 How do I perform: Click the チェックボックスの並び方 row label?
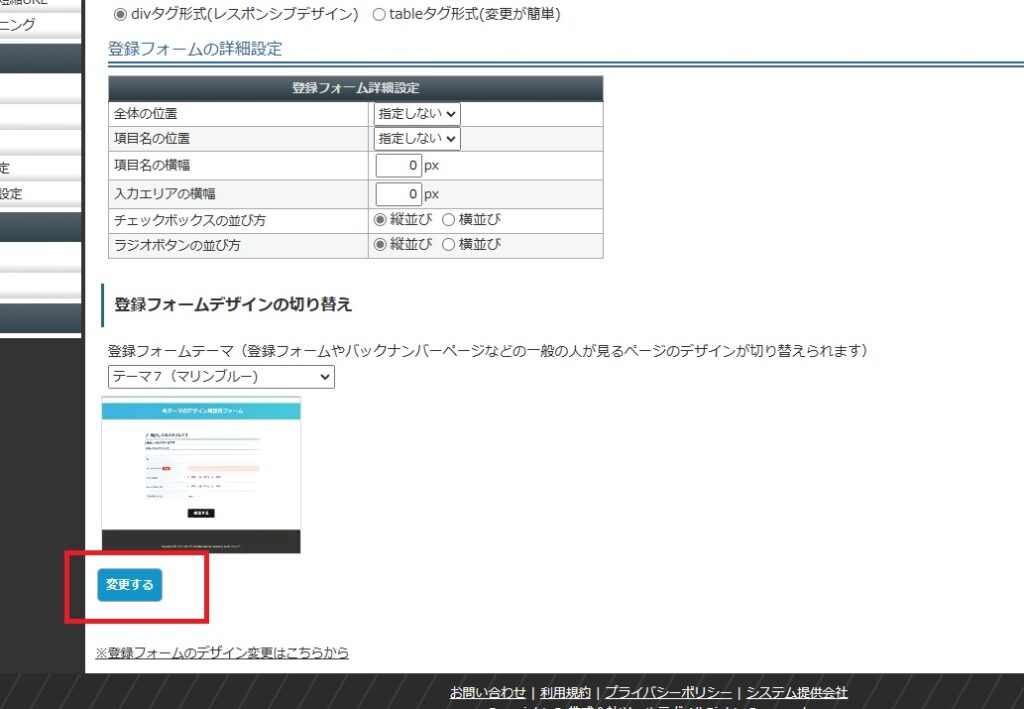click(x=190, y=221)
